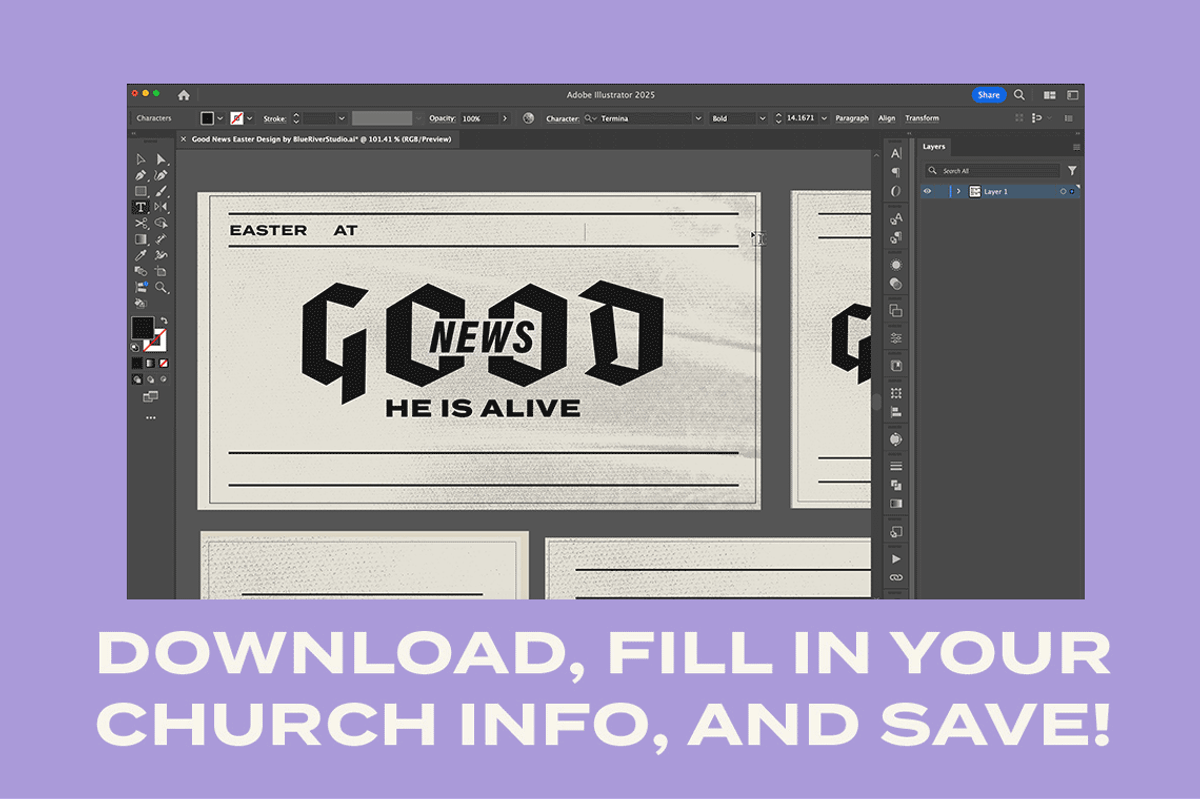This screenshot has width=1200, height=800.
Task: Select the Good News Easter Design tab
Action: click(x=319, y=140)
